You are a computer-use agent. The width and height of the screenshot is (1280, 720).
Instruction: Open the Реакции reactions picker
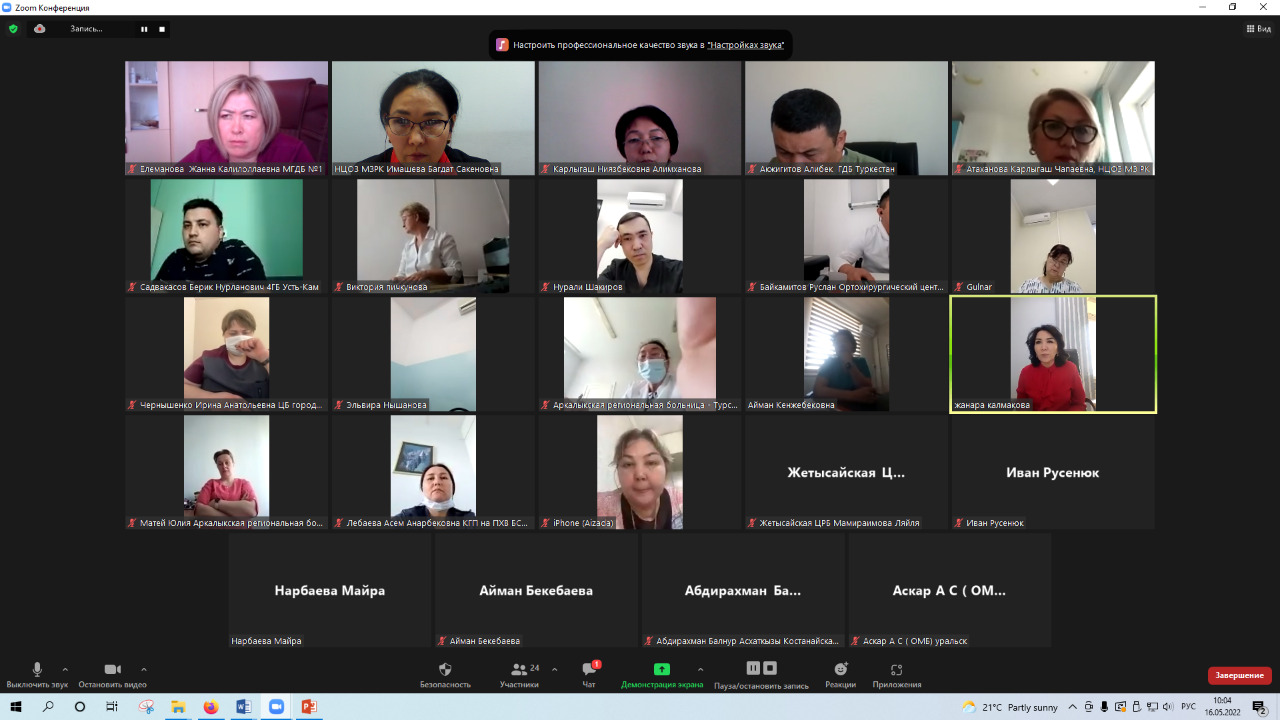coord(840,675)
